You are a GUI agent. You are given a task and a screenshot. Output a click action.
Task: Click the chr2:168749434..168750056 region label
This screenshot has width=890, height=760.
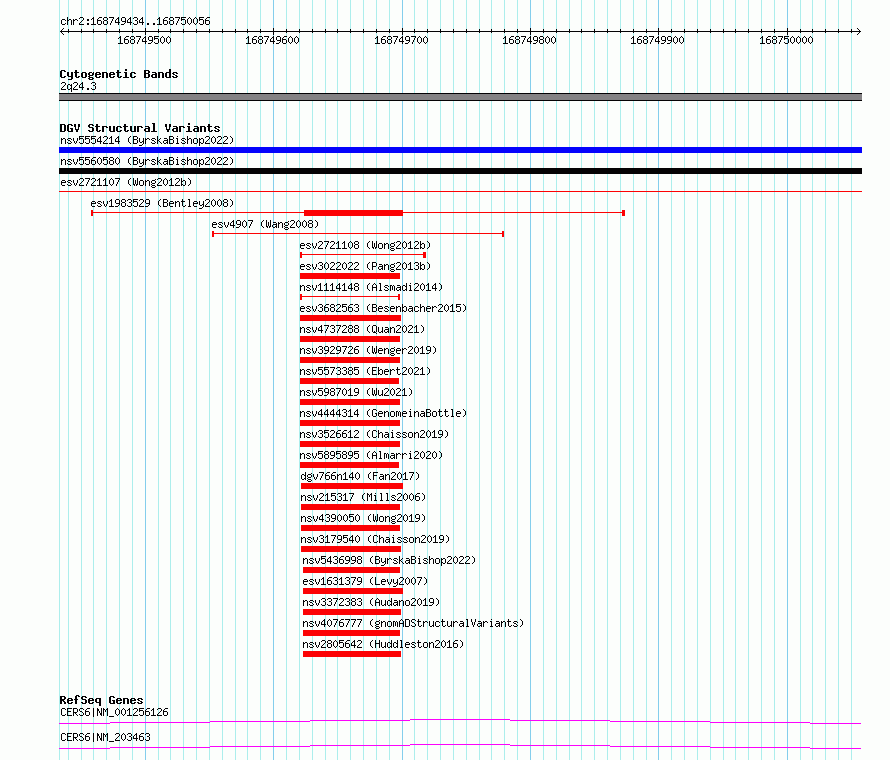coord(135,22)
